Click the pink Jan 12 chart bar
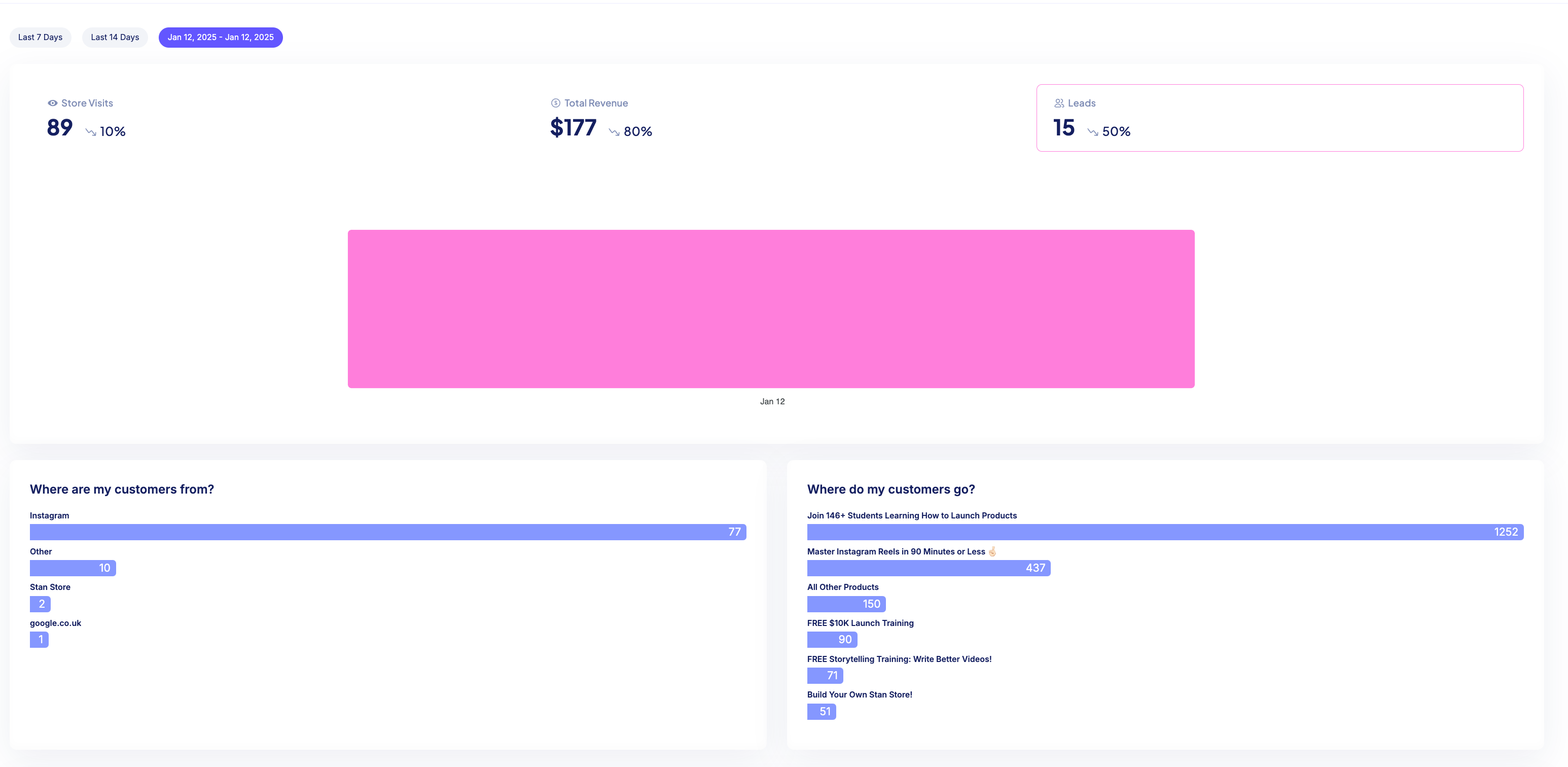The height and width of the screenshot is (767, 1568). (771, 308)
